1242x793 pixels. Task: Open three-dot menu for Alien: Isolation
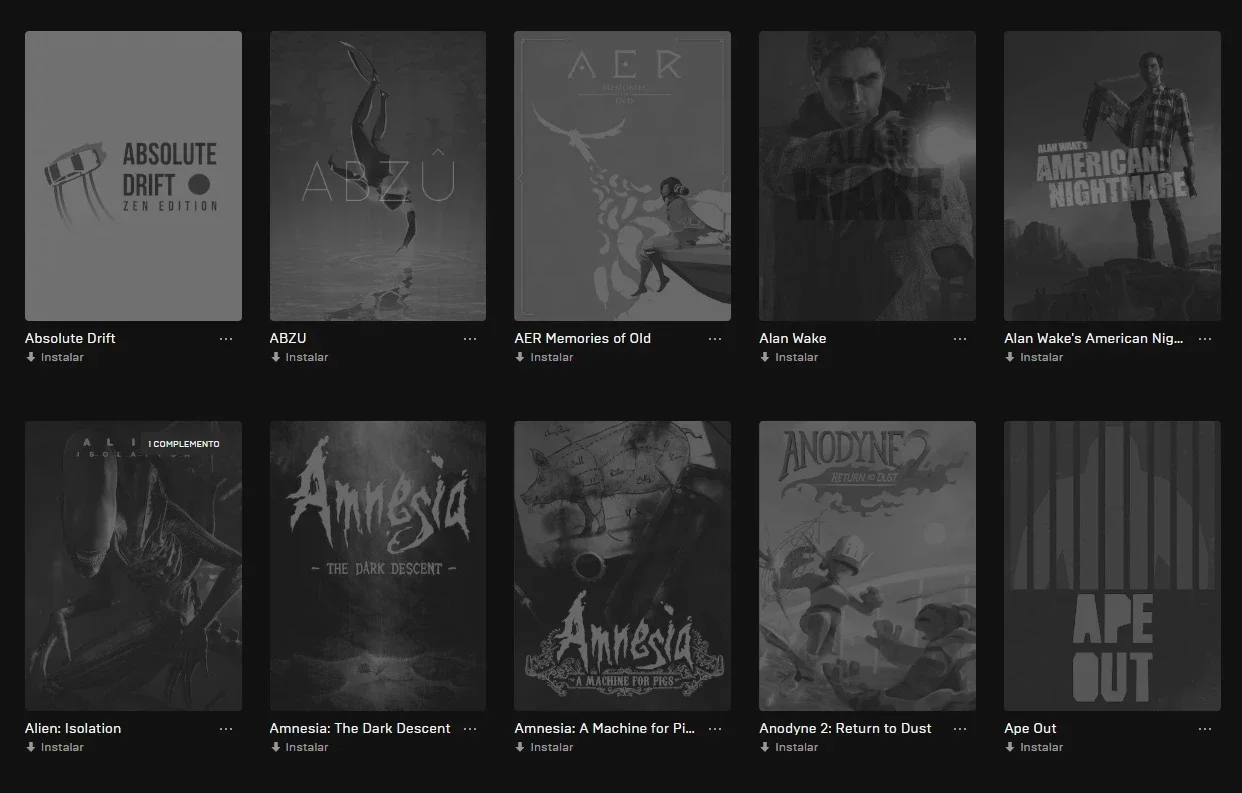point(226,729)
